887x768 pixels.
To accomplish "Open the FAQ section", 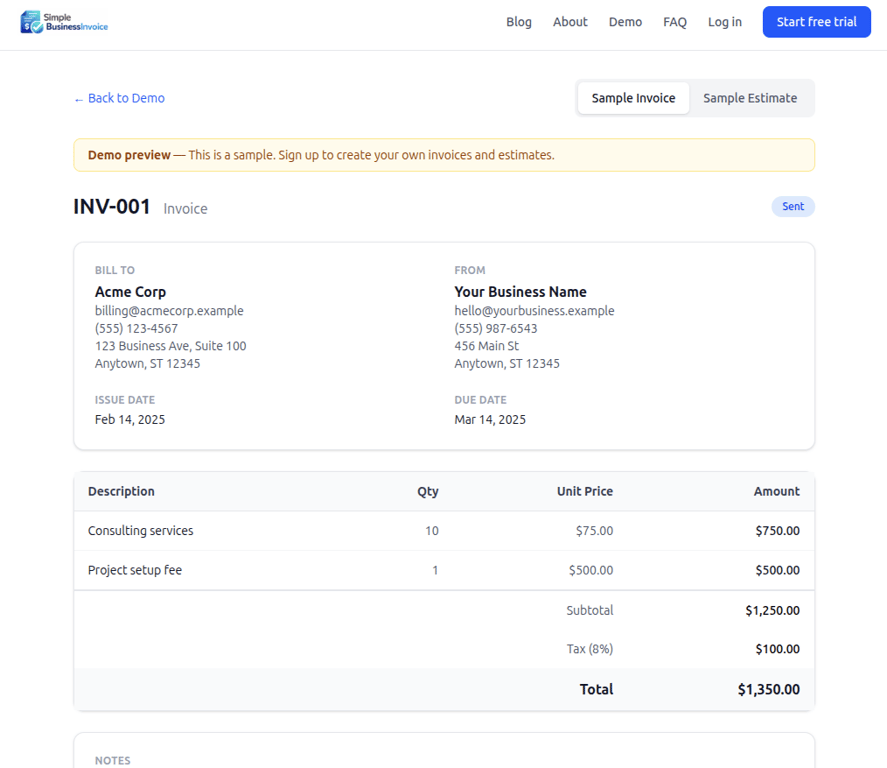I will [x=675, y=21].
